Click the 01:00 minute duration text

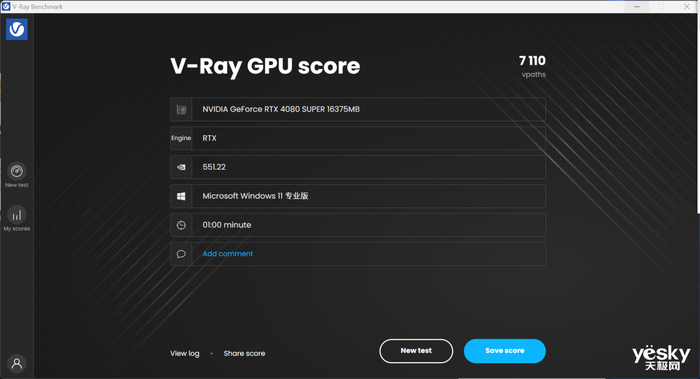pyautogui.click(x=227, y=225)
